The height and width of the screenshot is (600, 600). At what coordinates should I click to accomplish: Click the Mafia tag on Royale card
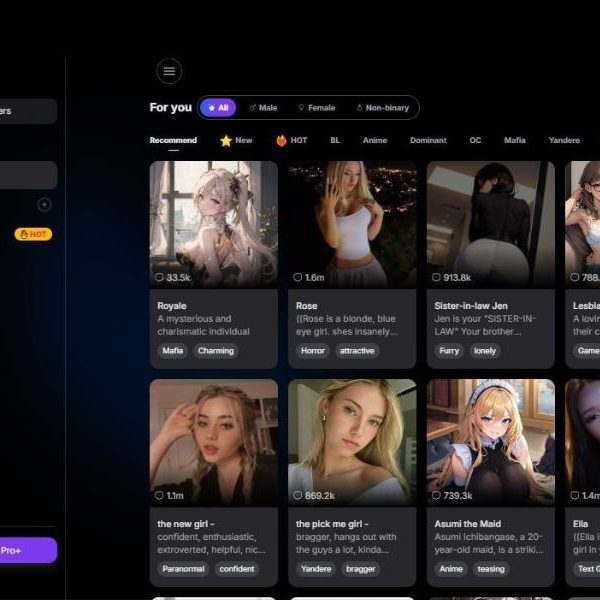174,351
